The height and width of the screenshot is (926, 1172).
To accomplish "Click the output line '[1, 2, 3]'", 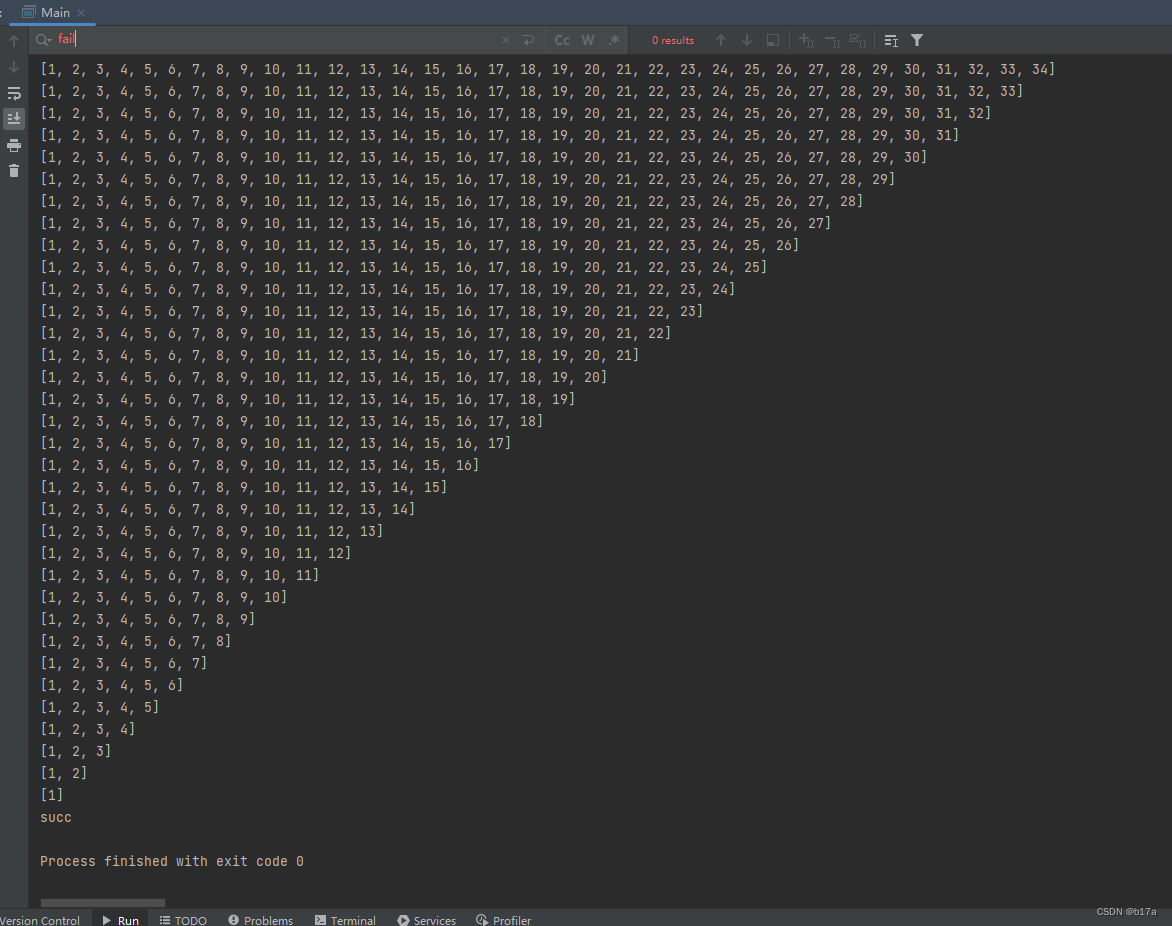I will (75, 750).
